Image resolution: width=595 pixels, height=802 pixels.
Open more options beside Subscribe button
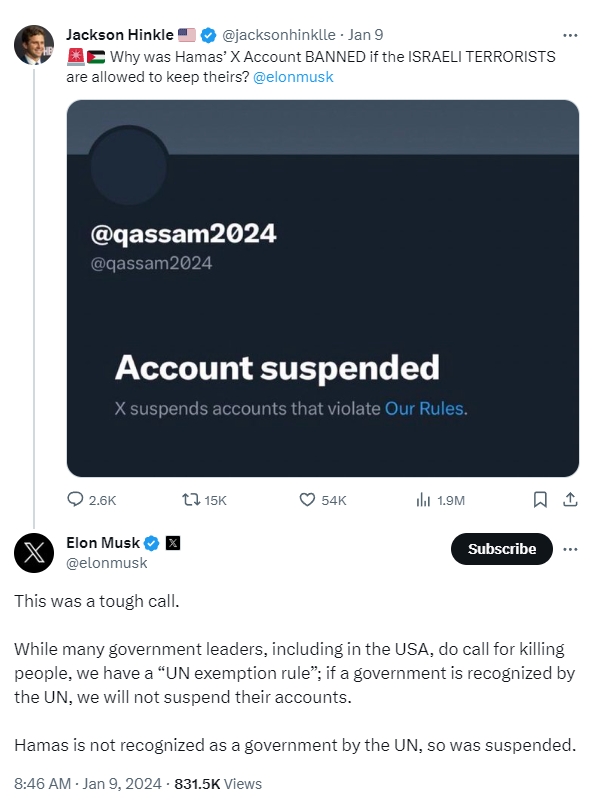[x=570, y=549]
